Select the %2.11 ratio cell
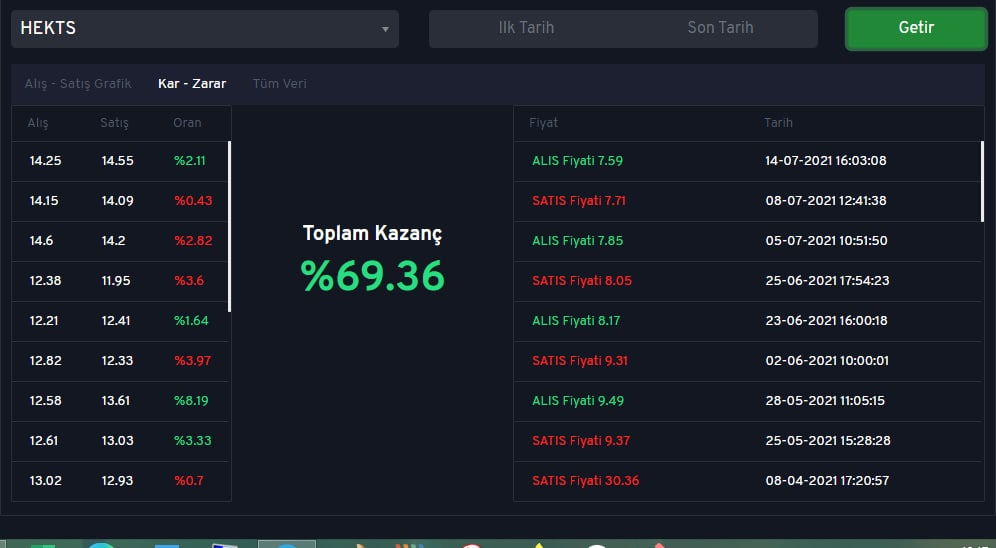The width and height of the screenshot is (996, 548). click(x=190, y=161)
